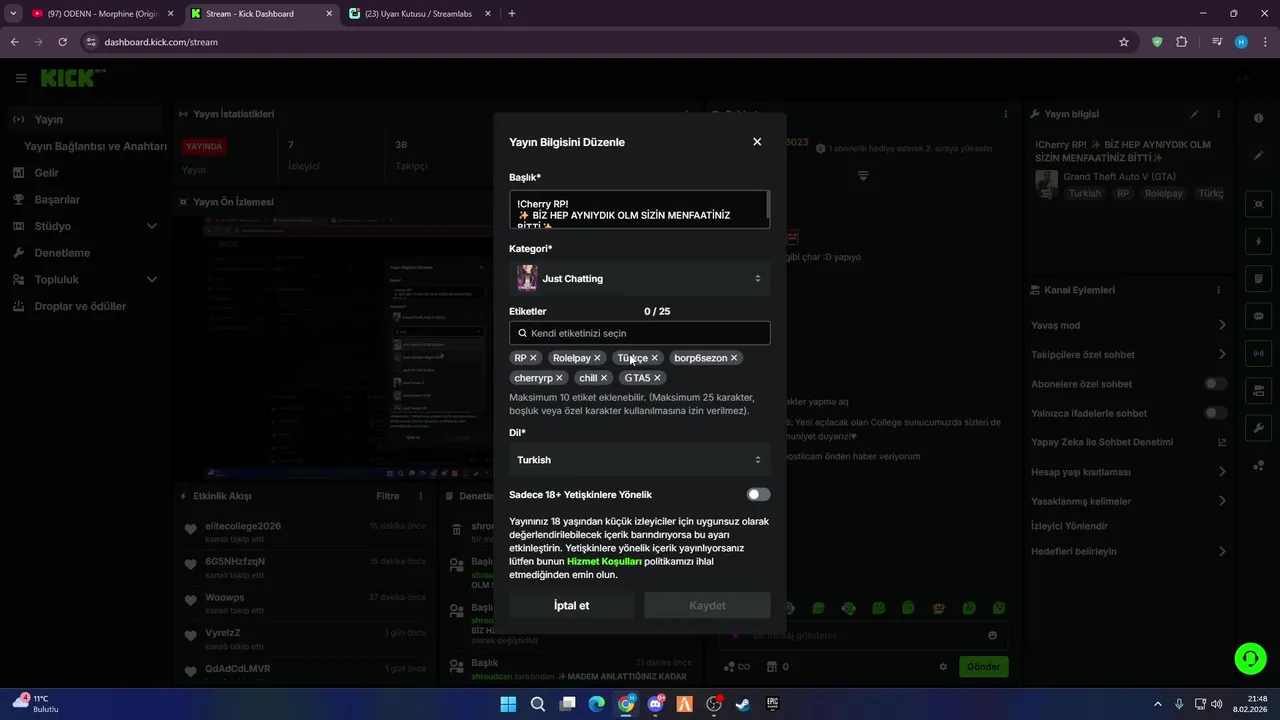Click the wrench icon in right rail
The width and height of the screenshot is (1280, 720).
pyautogui.click(x=1259, y=427)
